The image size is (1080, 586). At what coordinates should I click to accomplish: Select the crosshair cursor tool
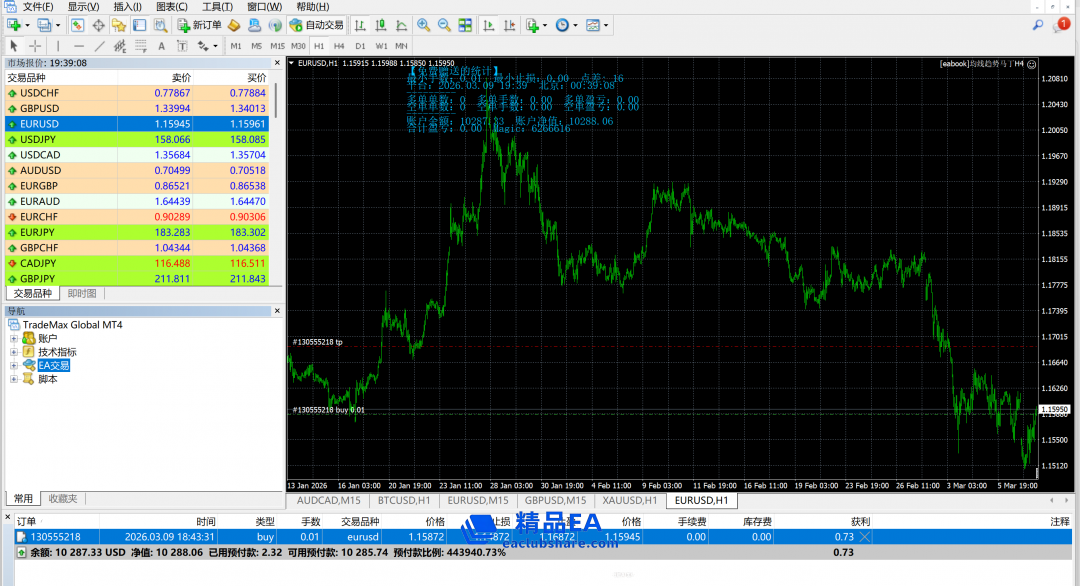(x=35, y=46)
